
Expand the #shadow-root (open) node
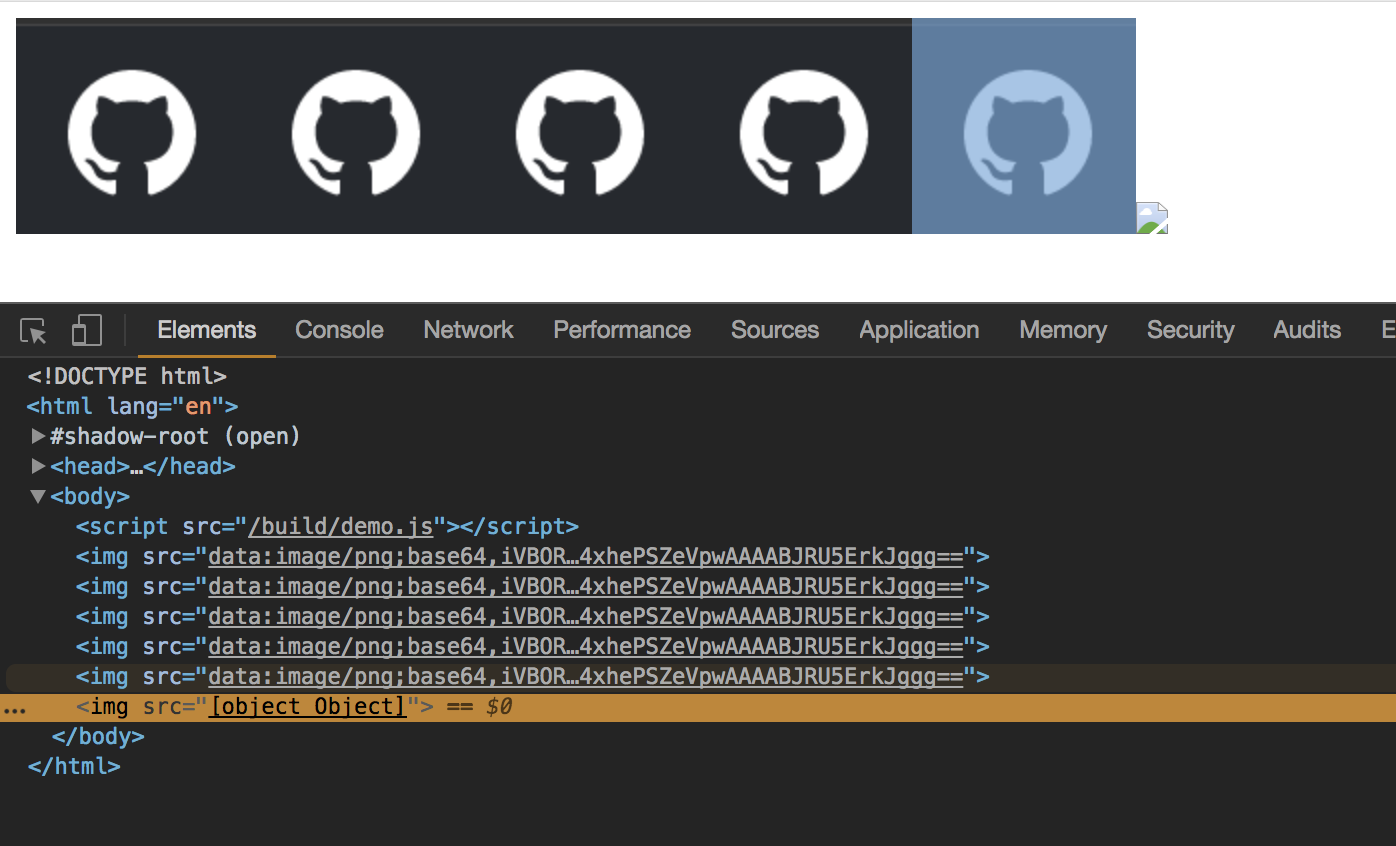(x=37, y=436)
